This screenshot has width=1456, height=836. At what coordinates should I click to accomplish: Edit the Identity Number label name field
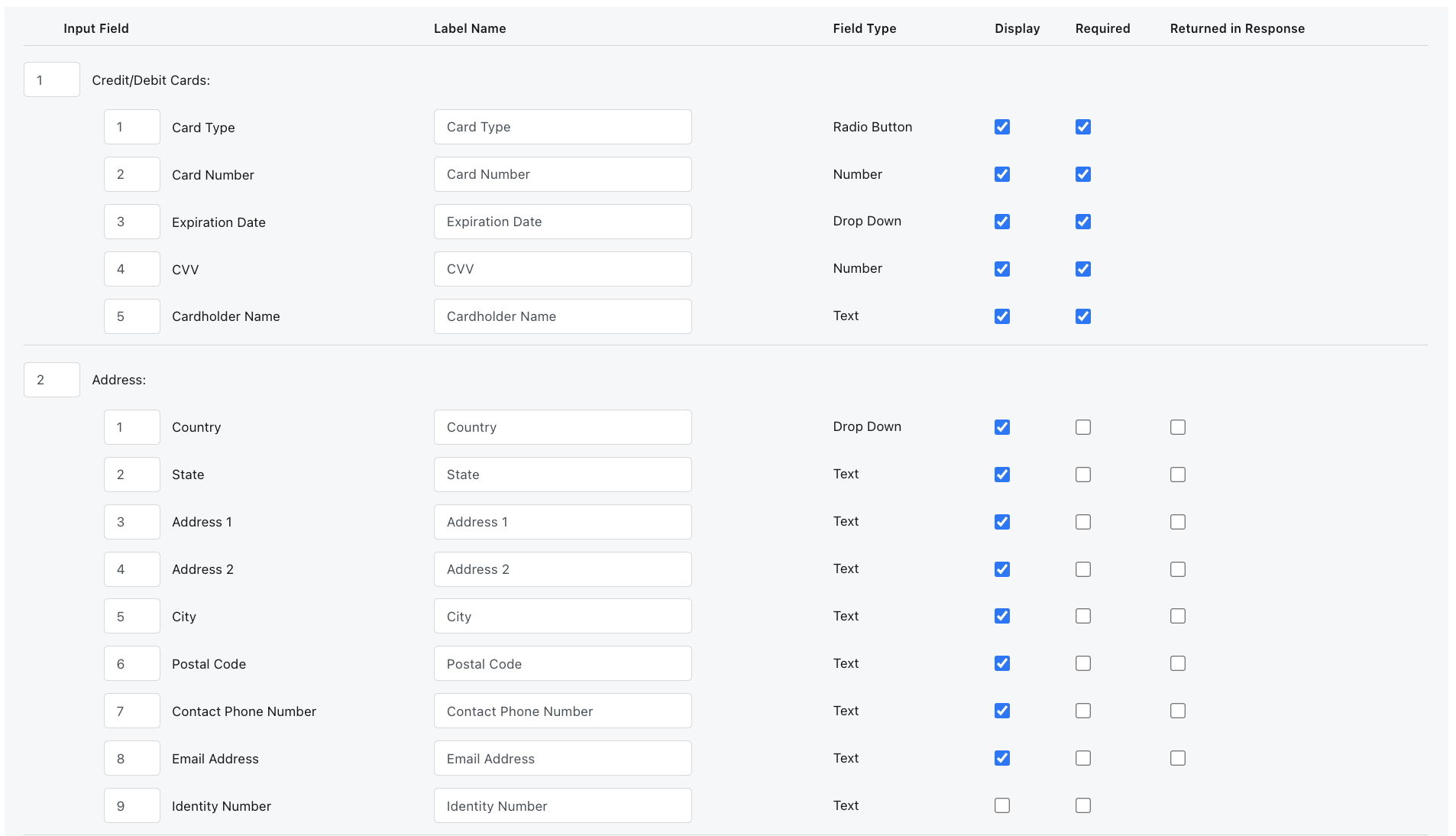pos(563,805)
